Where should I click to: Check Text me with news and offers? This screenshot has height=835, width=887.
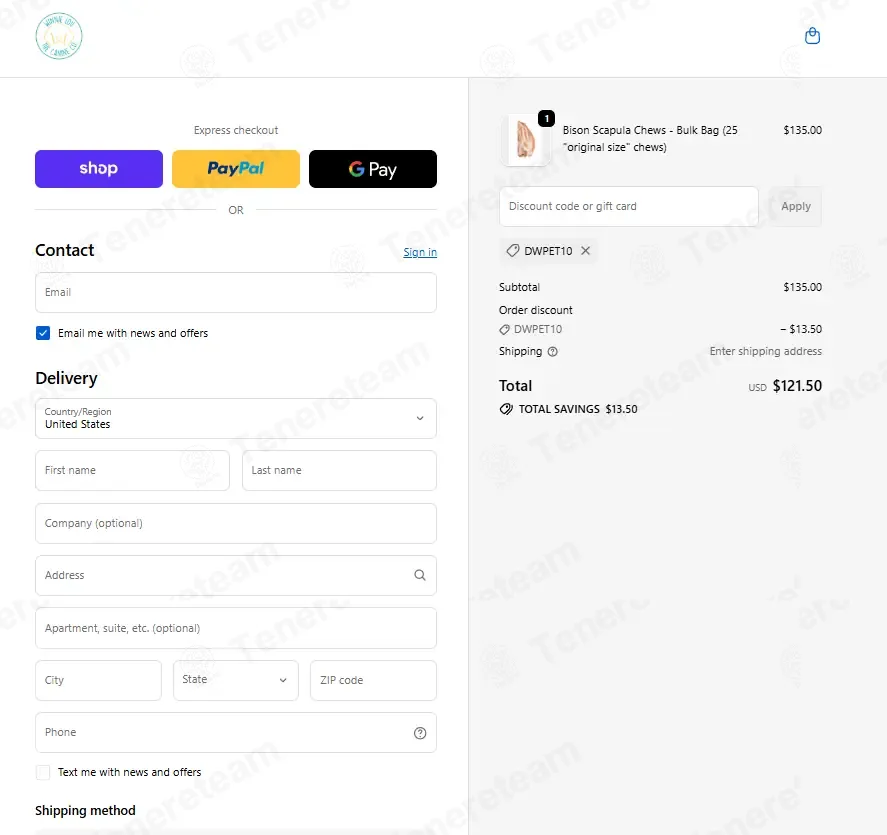[x=43, y=772]
